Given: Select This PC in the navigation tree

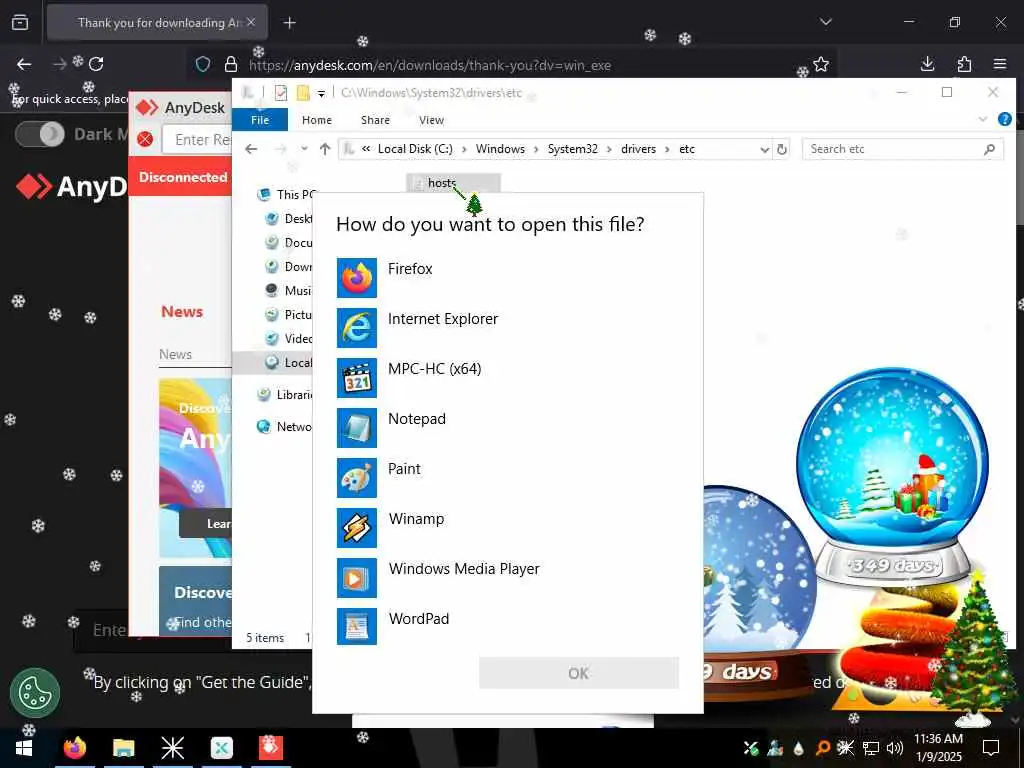Looking at the screenshot, I should (289, 195).
